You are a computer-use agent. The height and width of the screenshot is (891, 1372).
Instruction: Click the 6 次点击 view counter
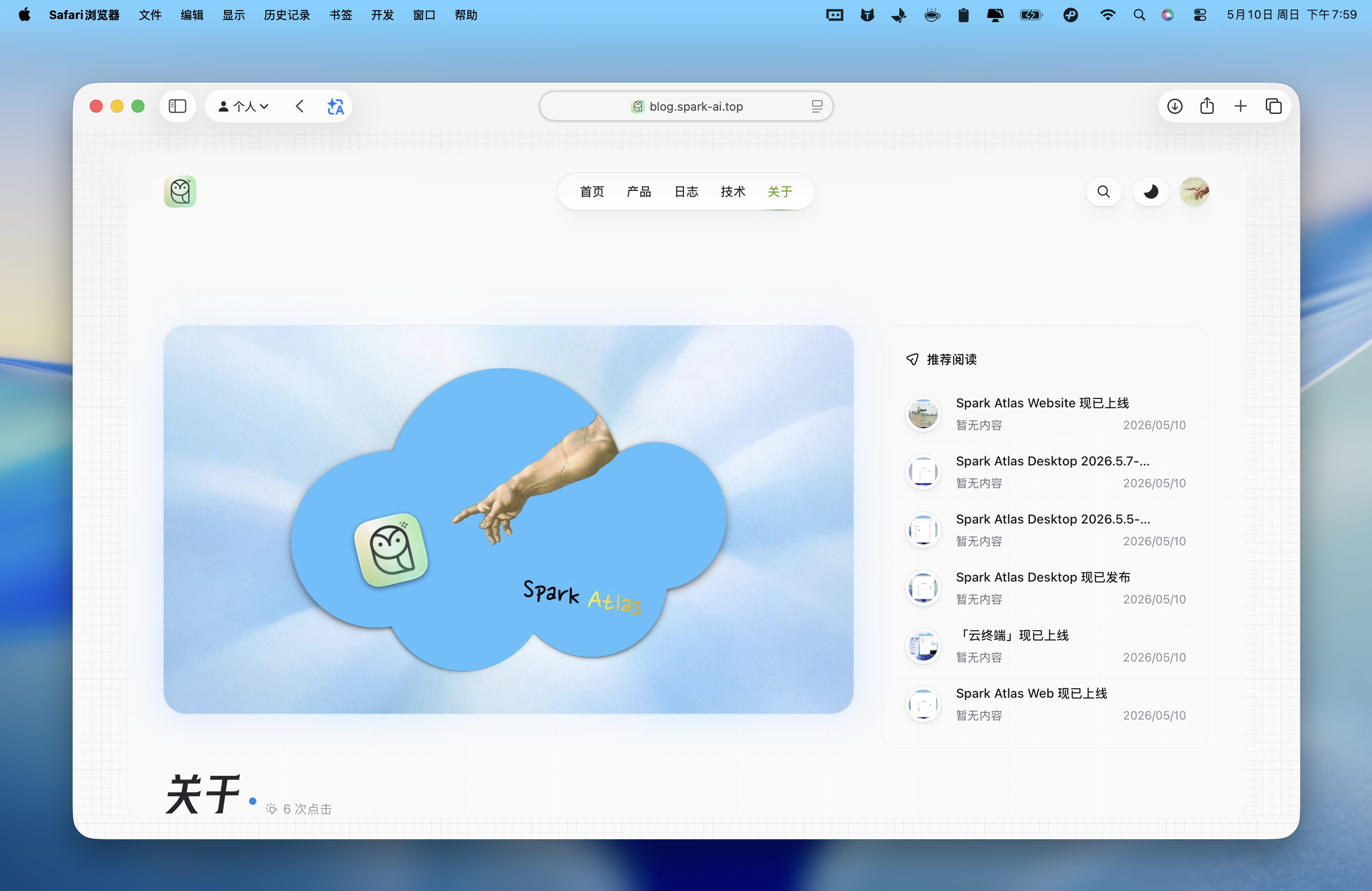(x=299, y=808)
